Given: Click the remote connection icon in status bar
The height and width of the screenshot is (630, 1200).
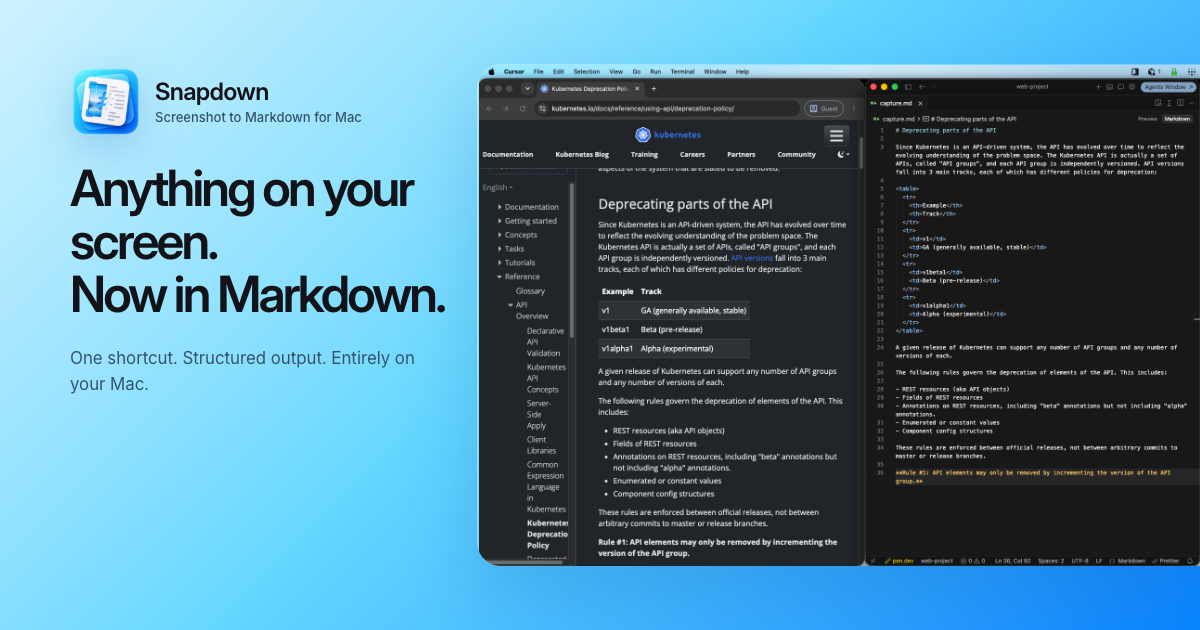Looking at the screenshot, I should pyautogui.click(x=873, y=561).
